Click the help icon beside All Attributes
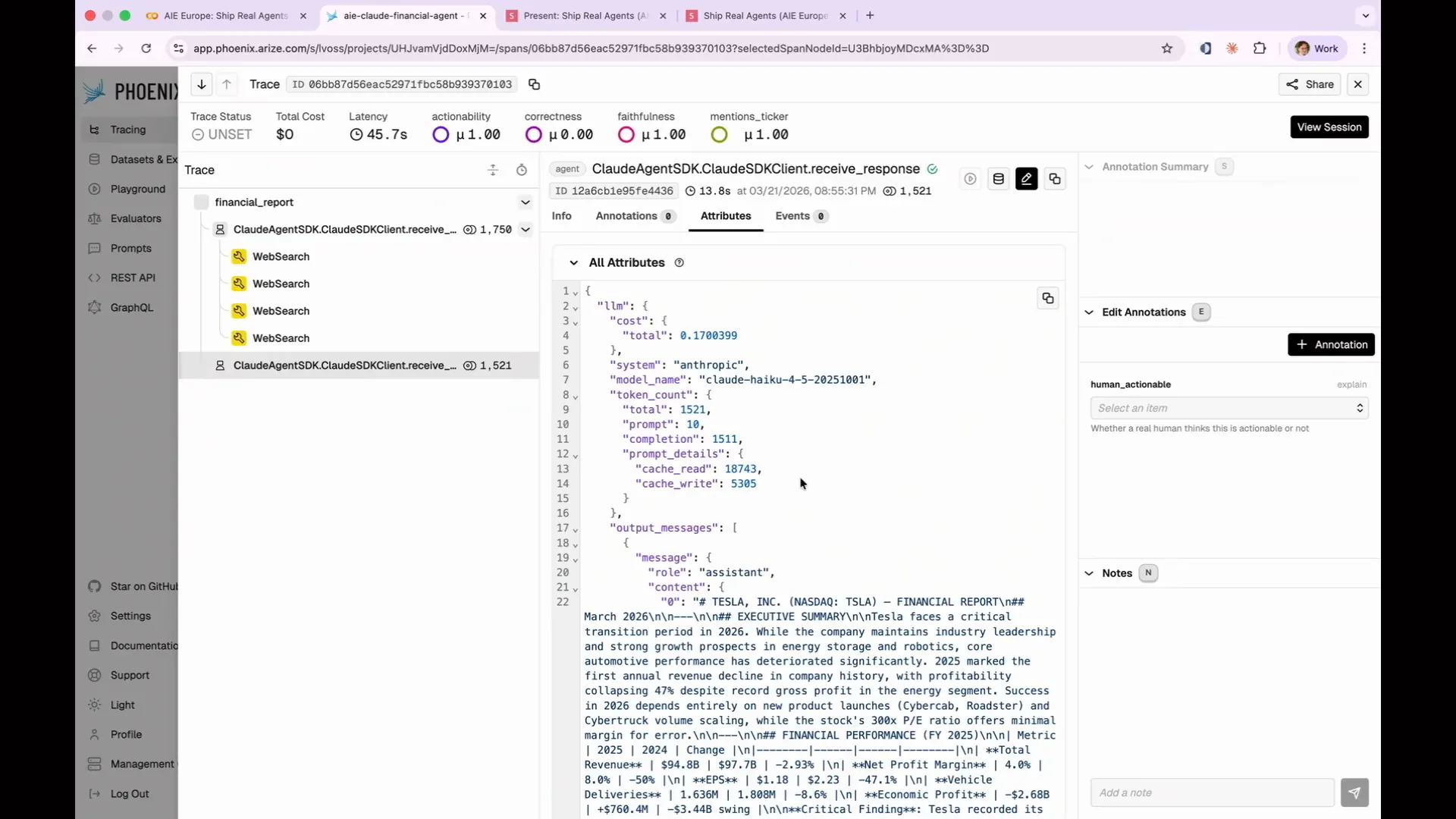 679,262
